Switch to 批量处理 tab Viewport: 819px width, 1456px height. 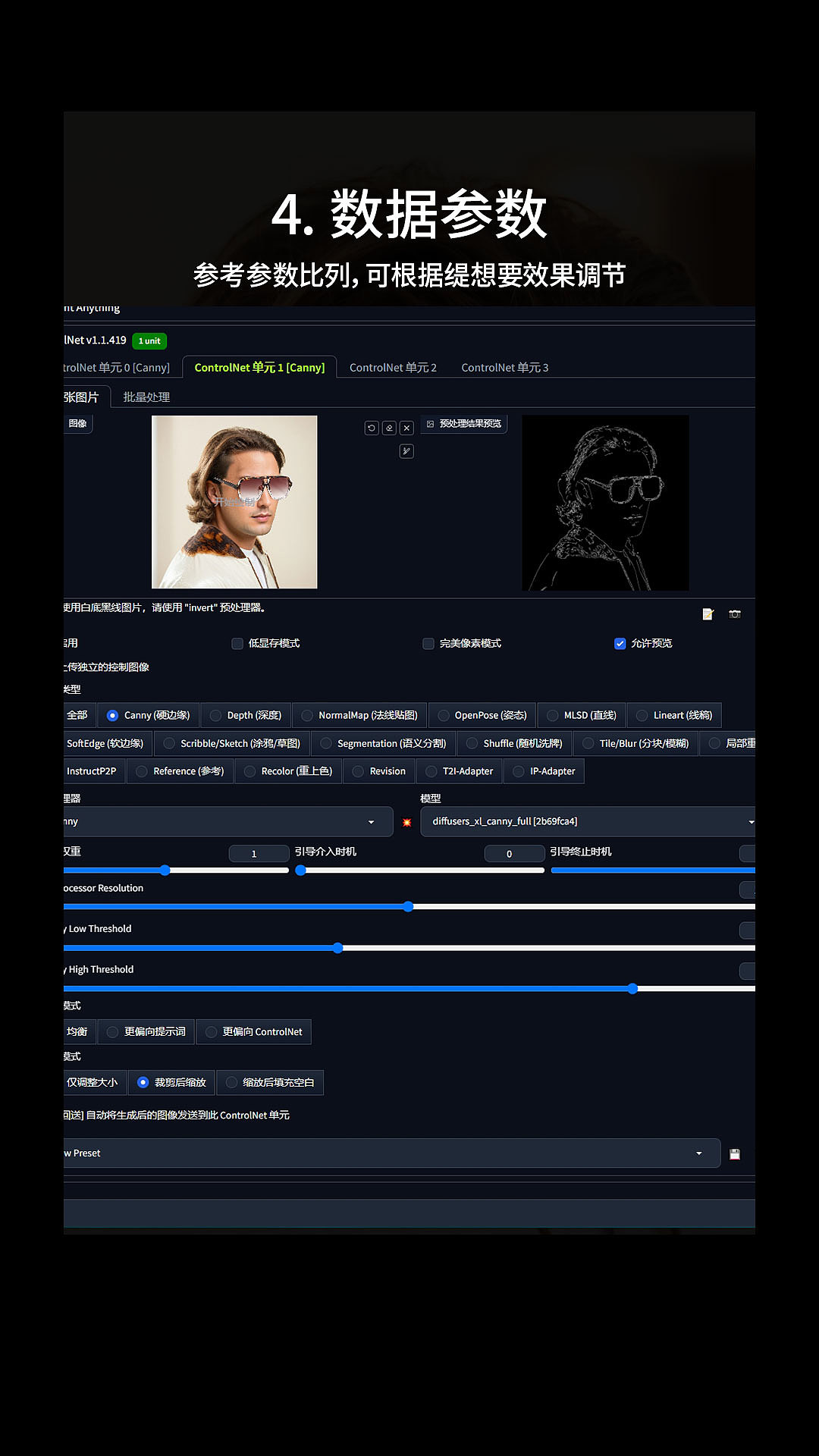coord(146,397)
